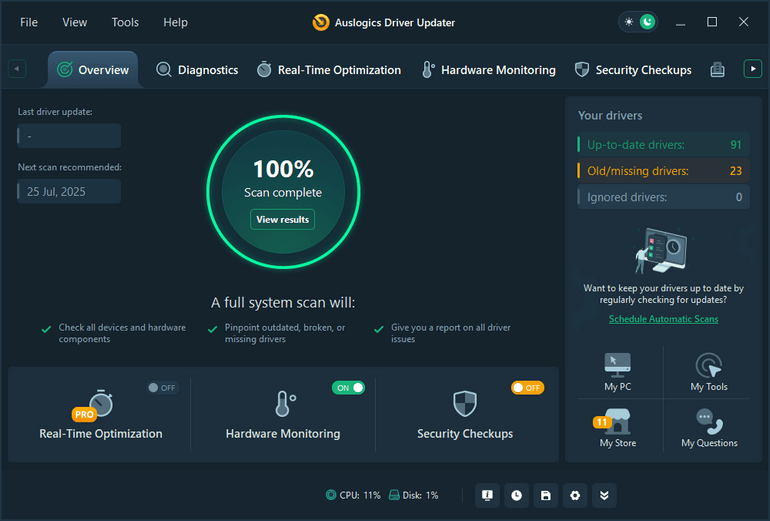Click 'Check all devices and hardware components' text
This screenshot has width=770, height=521.
click(x=122, y=333)
